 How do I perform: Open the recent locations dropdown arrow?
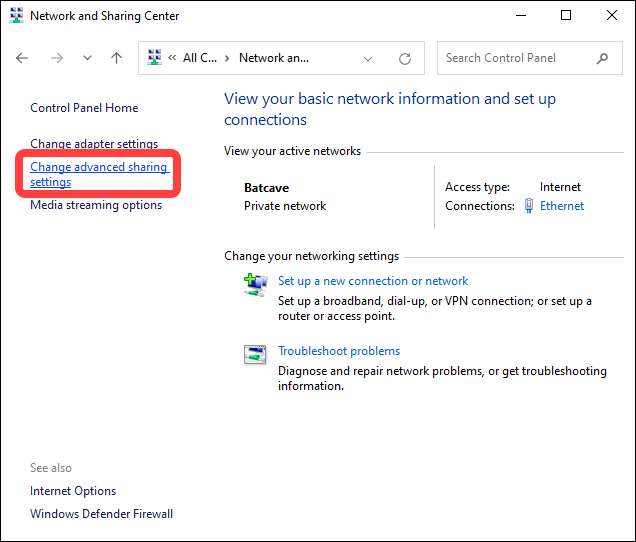click(x=87, y=58)
